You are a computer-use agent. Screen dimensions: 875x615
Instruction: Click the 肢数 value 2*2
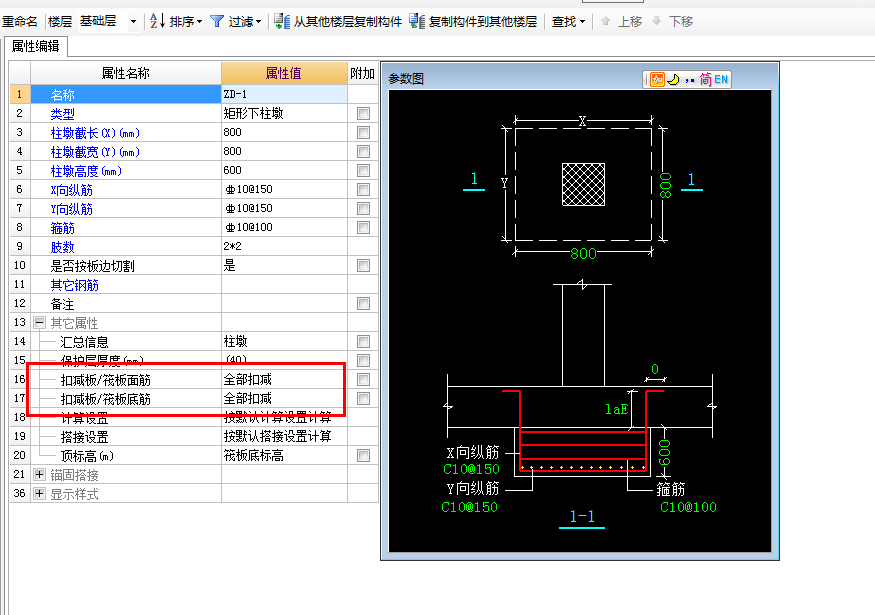[x=284, y=246]
